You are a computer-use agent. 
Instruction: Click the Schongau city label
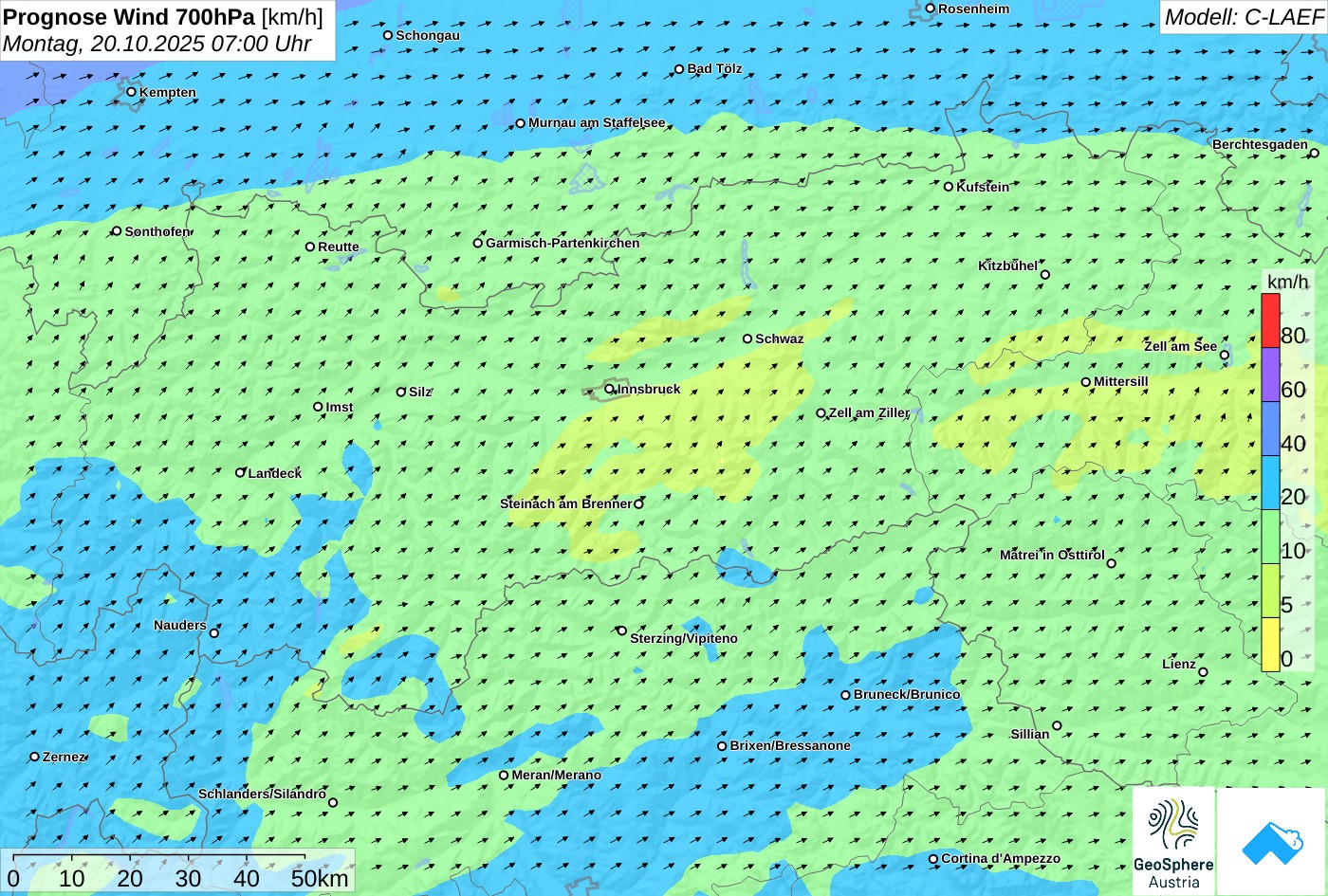[x=428, y=35]
